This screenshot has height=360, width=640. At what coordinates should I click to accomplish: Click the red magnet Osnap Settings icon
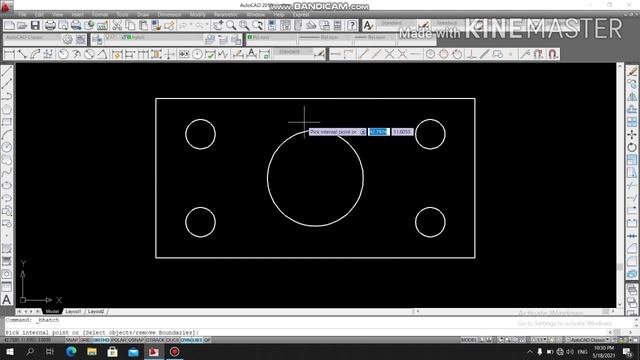coord(553,54)
